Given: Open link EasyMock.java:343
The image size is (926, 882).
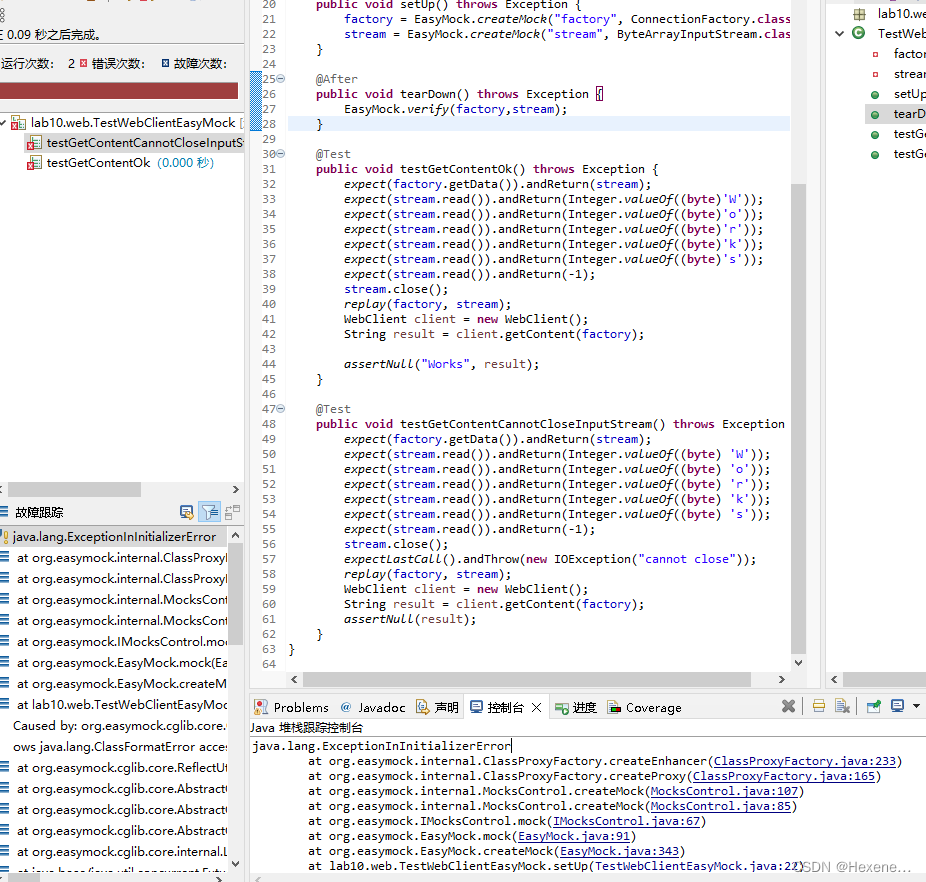Looking at the screenshot, I should coord(619,851).
